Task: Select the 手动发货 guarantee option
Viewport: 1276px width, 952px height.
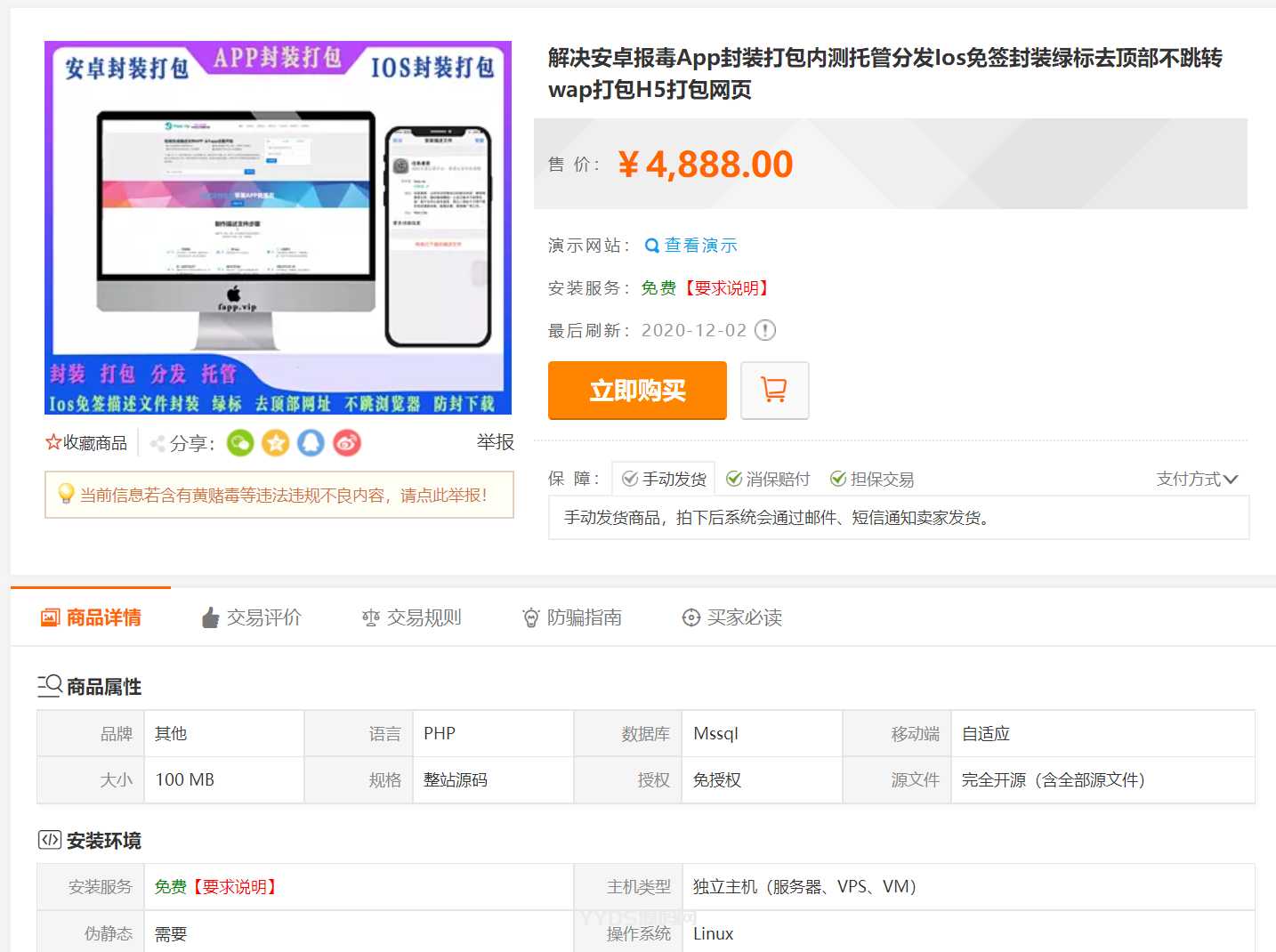Action: tap(665, 480)
